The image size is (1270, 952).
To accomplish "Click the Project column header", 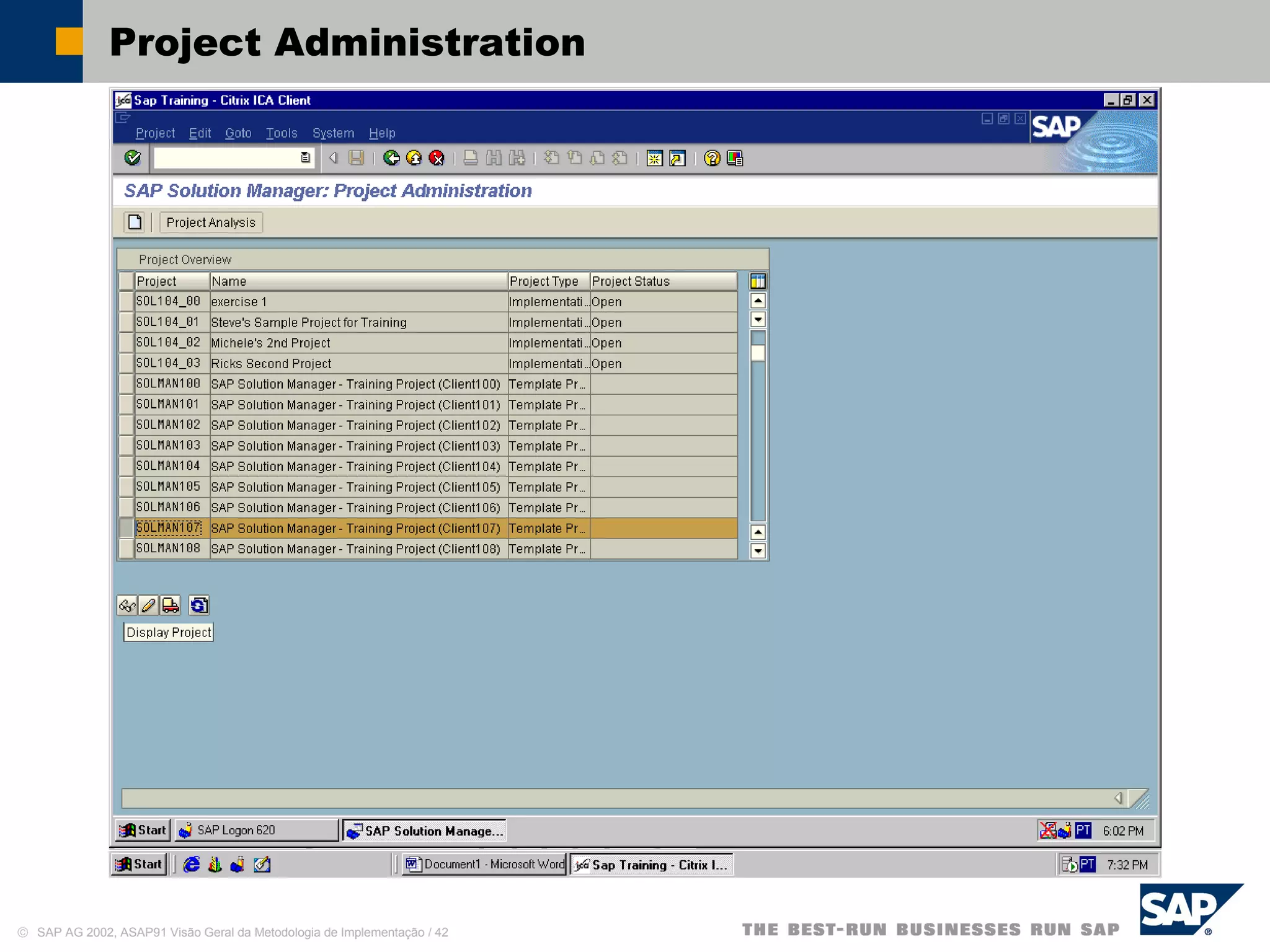I will tap(172, 281).
